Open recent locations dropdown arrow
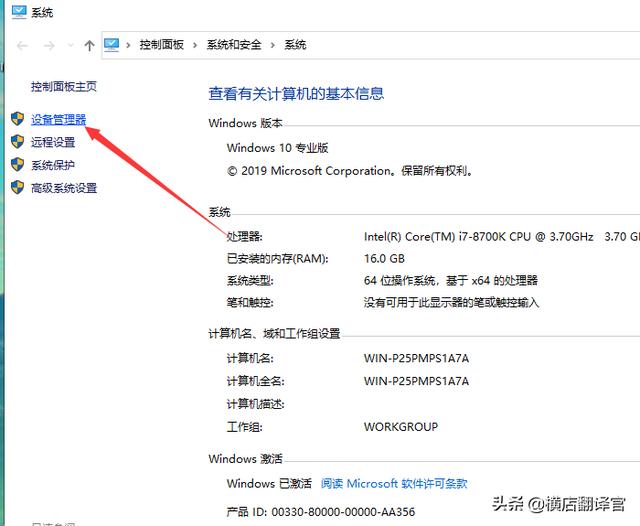Viewport: 640px width, 526px height. [x=71, y=45]
